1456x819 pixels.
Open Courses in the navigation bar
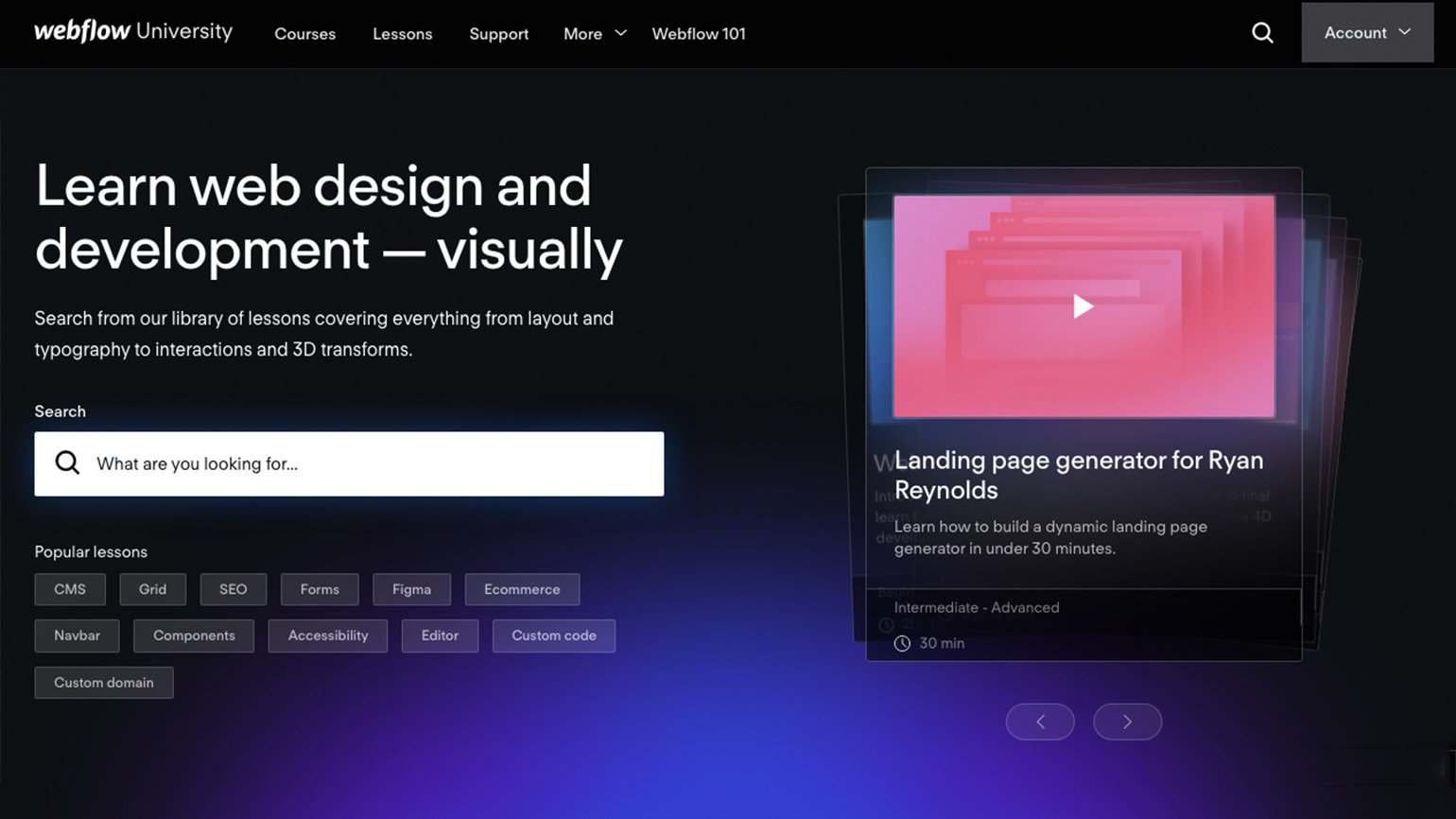pos(304,33)
